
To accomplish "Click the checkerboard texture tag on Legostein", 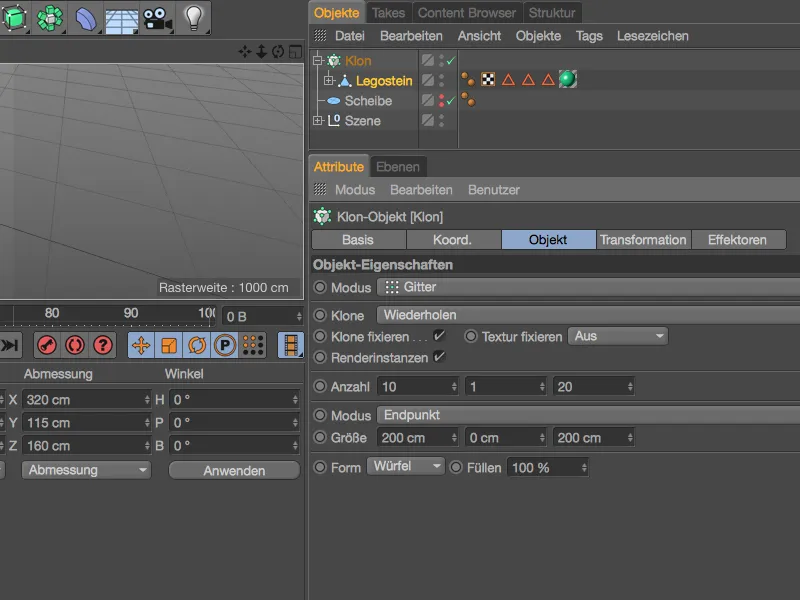I will point(488,80).
